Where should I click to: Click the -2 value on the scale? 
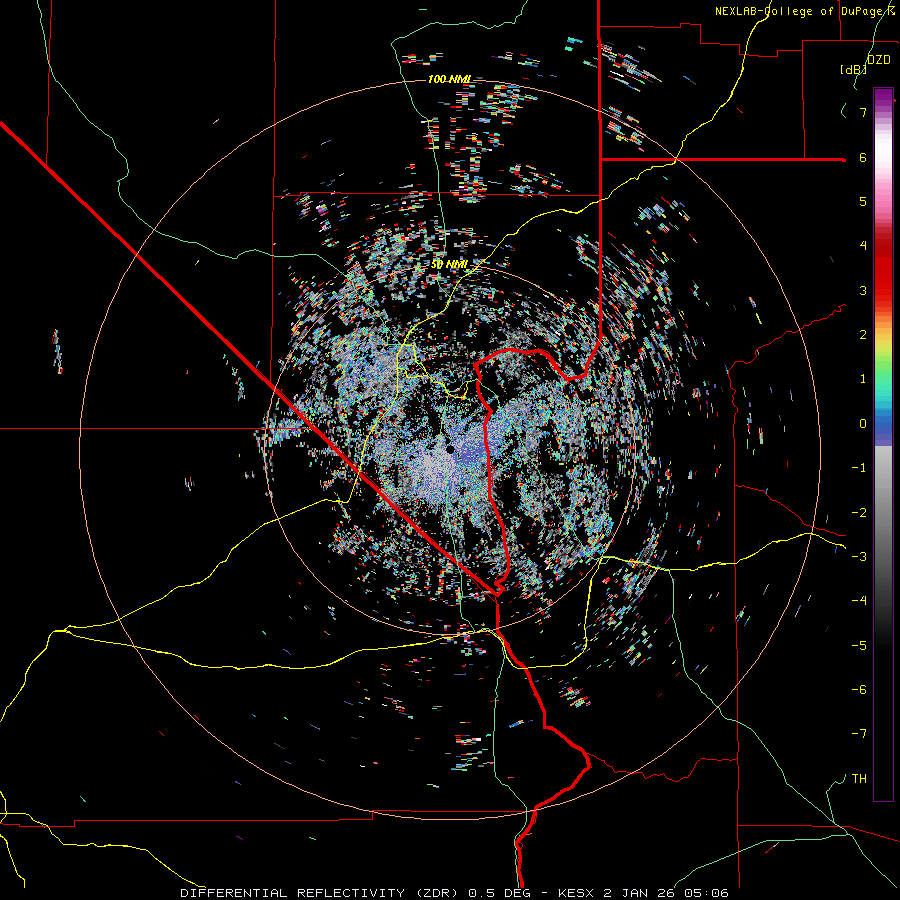pyautogui.click(x=859, y=512)
